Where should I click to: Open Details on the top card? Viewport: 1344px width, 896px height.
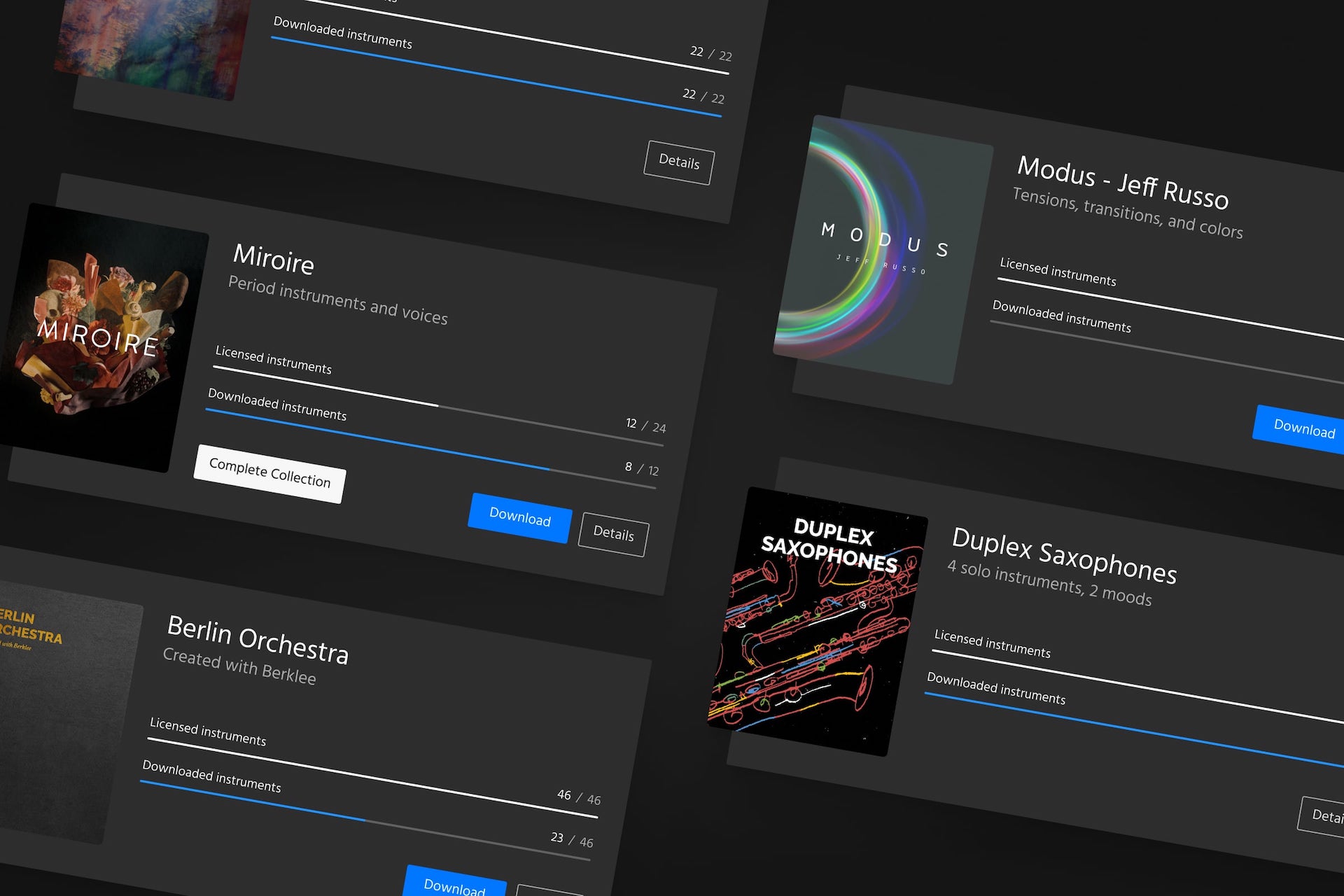point(679,162)
